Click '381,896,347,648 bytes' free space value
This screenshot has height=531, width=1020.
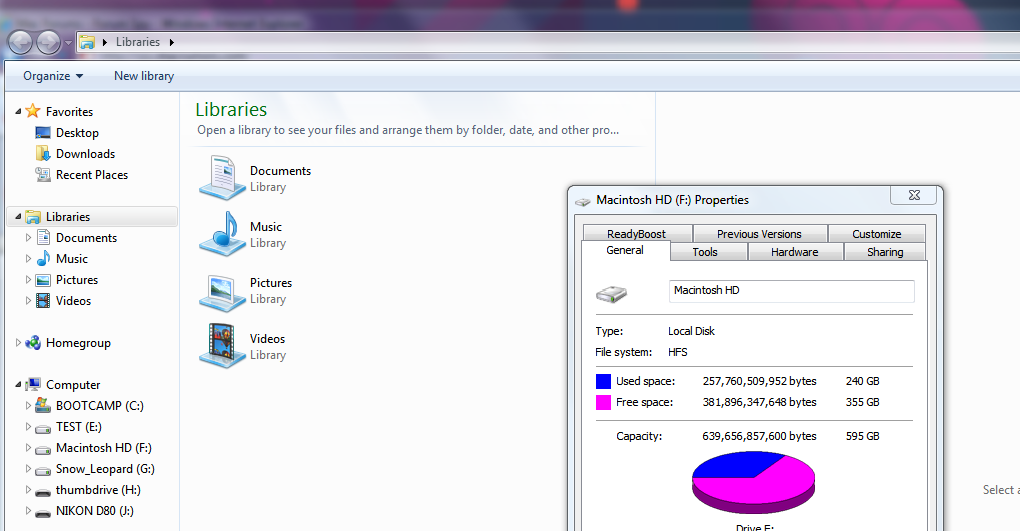point(759,402)
